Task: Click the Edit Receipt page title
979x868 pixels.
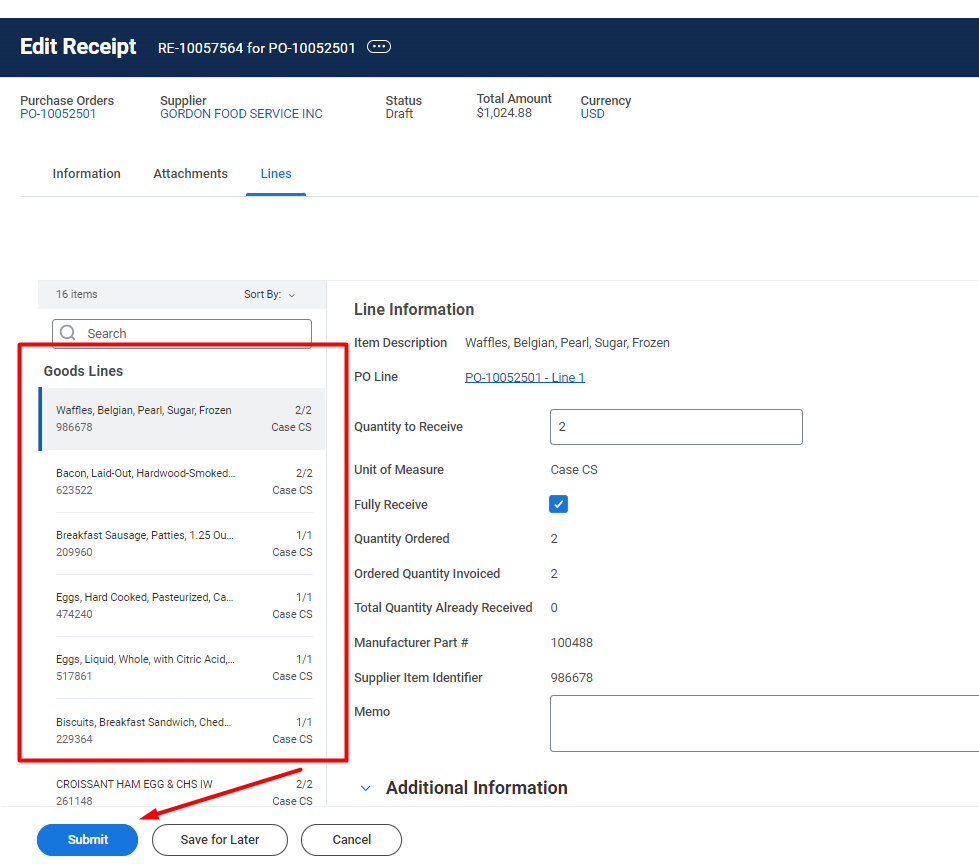Action: 78,47
